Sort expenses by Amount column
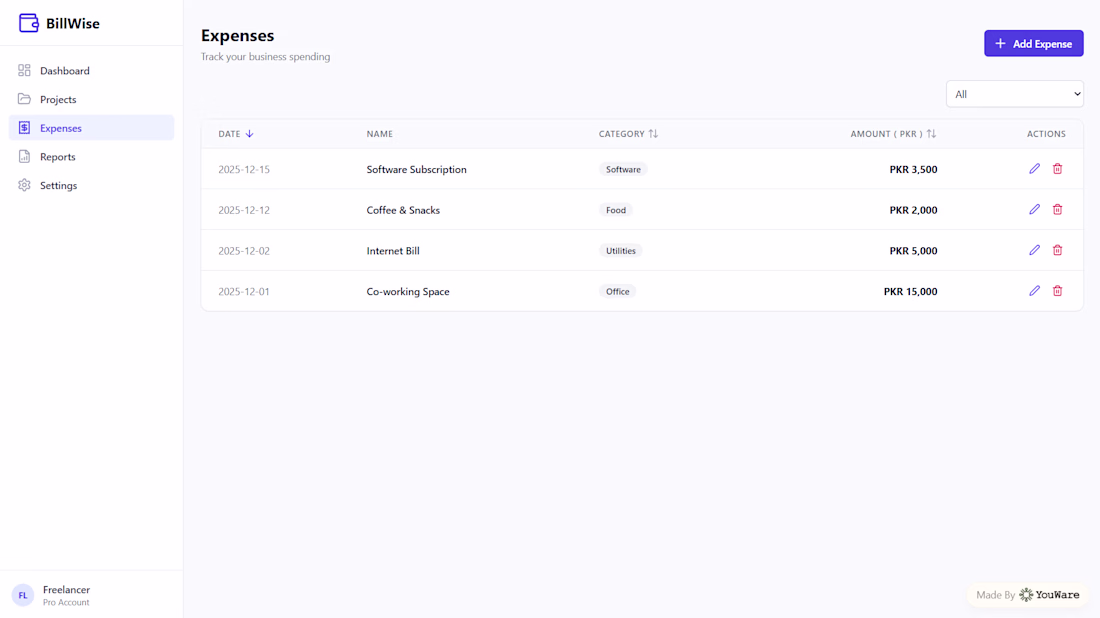This screenshot has height=618, width=1100. click(x=893, y=134)
